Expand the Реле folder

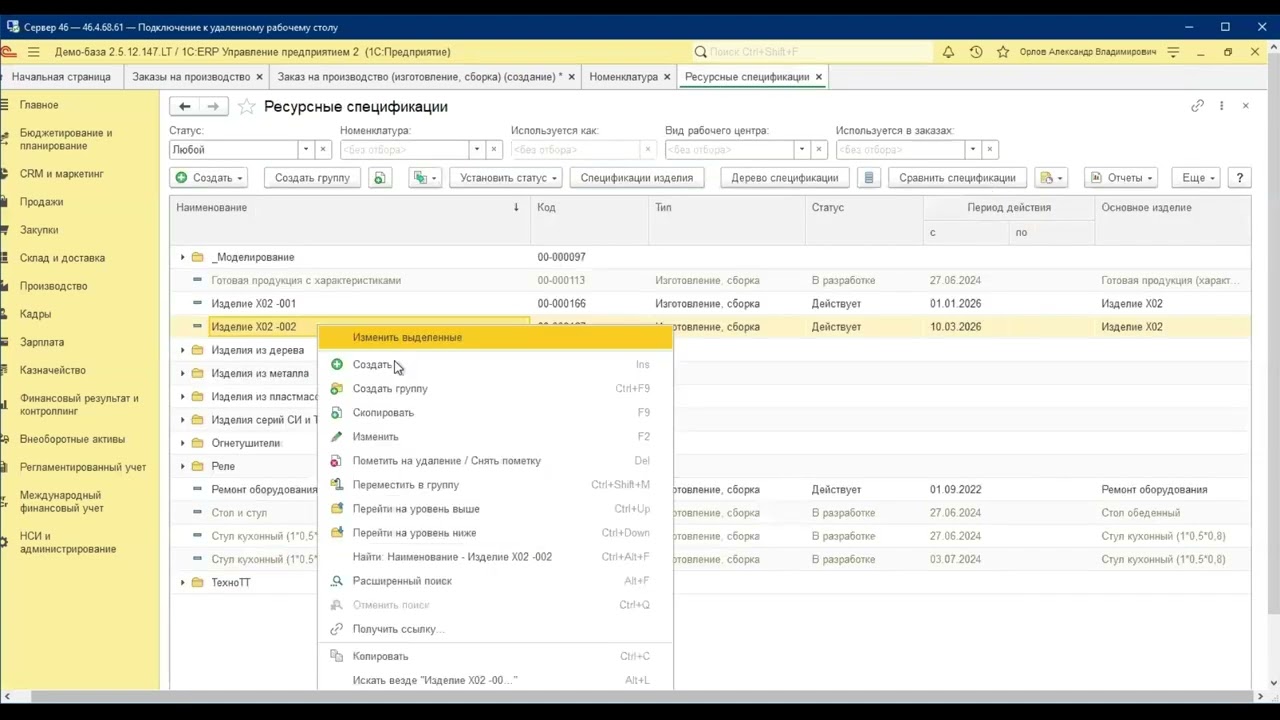coord(182,466)
